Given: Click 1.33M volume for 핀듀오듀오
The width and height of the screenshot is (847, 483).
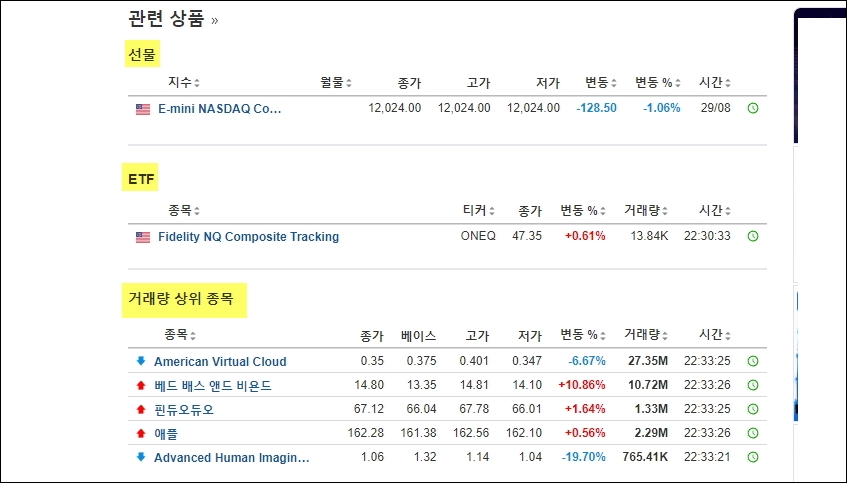Looking at the screenshot, I should click(651, 409).
